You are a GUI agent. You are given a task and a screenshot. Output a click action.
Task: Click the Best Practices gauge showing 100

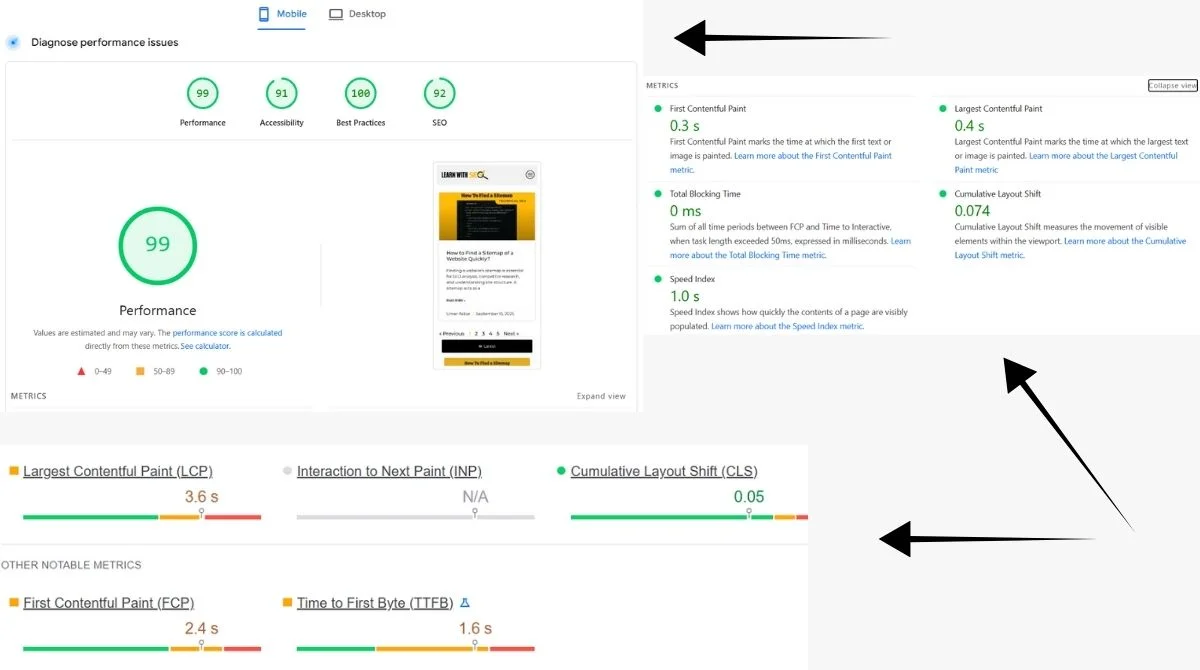coord(359,92)
